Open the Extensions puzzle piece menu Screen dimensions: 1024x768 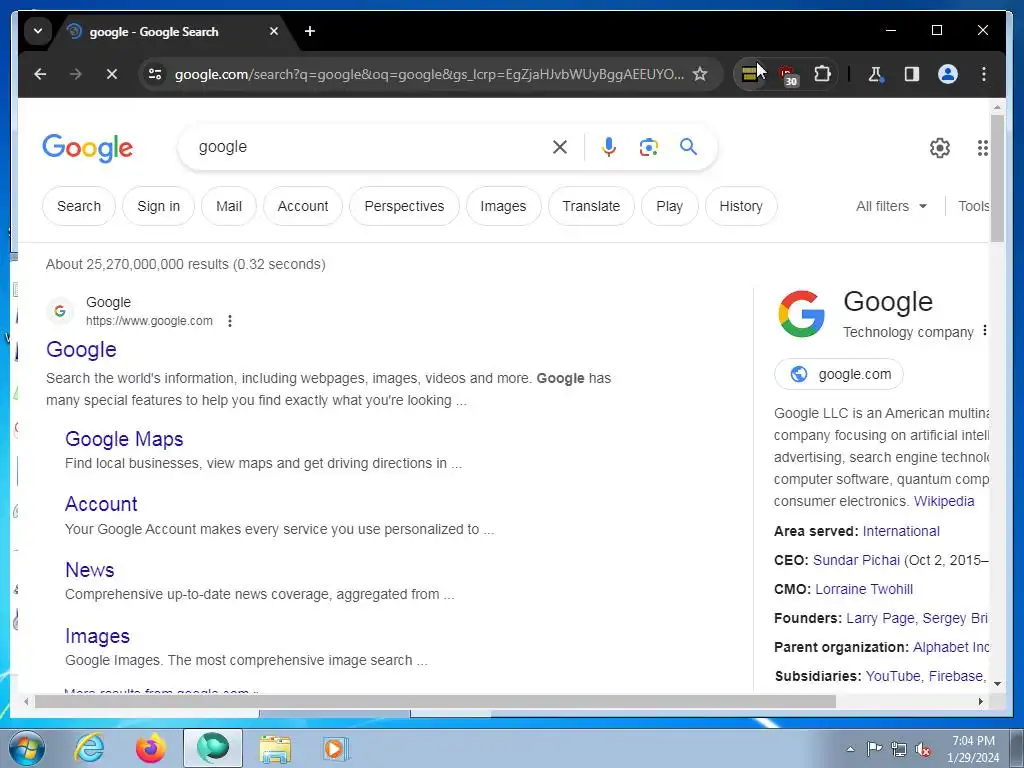tap(822, 74)
